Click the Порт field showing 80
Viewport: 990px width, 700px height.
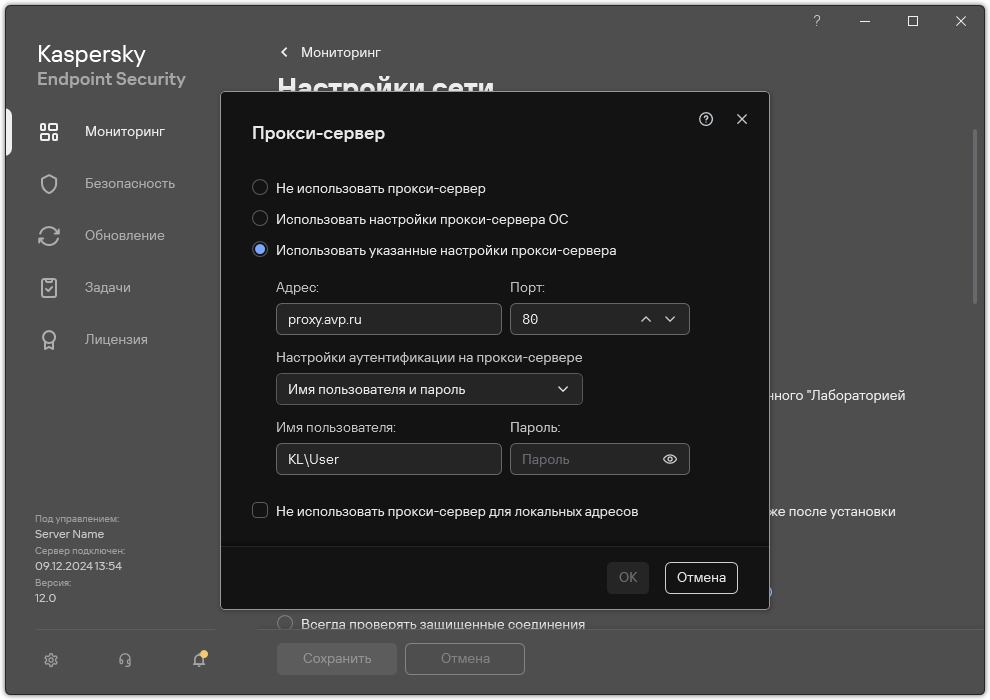click(x=599, y=319)
